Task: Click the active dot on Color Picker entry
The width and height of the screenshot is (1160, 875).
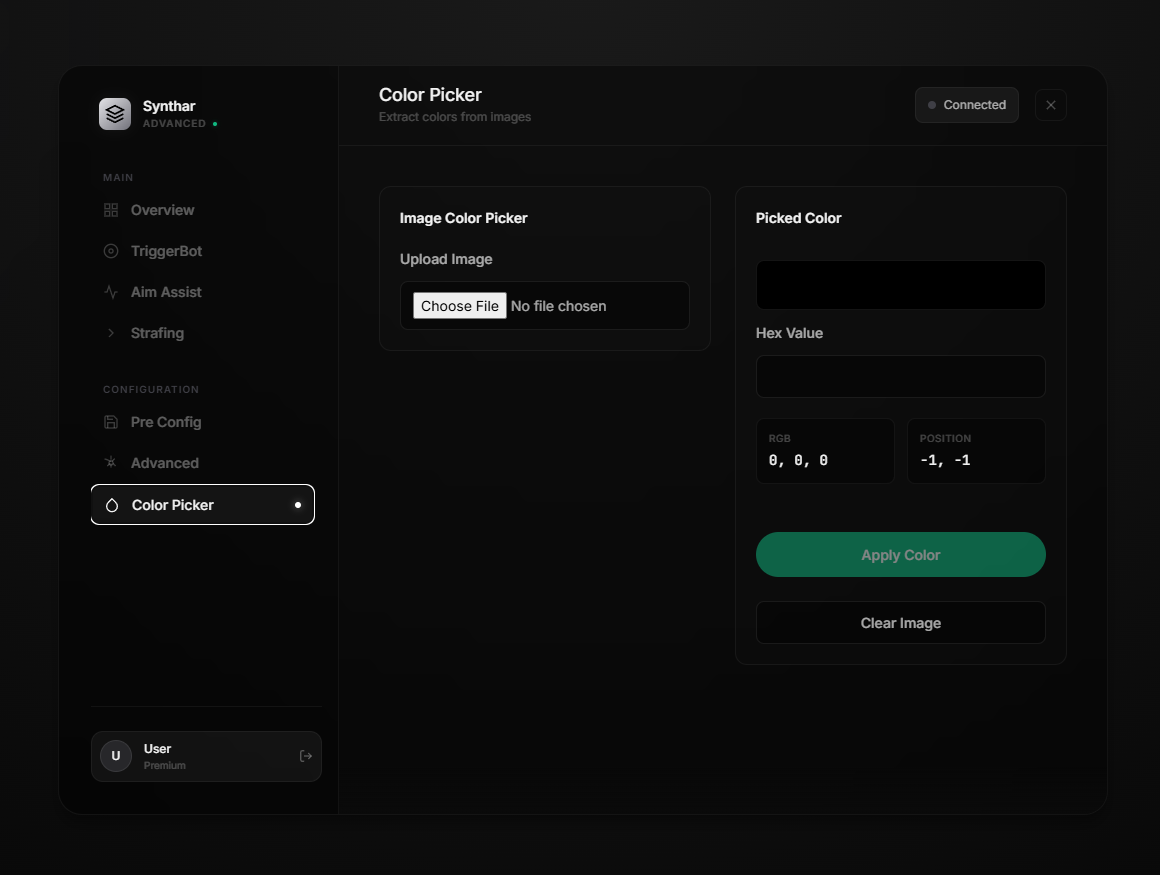Action: [297, 505]
